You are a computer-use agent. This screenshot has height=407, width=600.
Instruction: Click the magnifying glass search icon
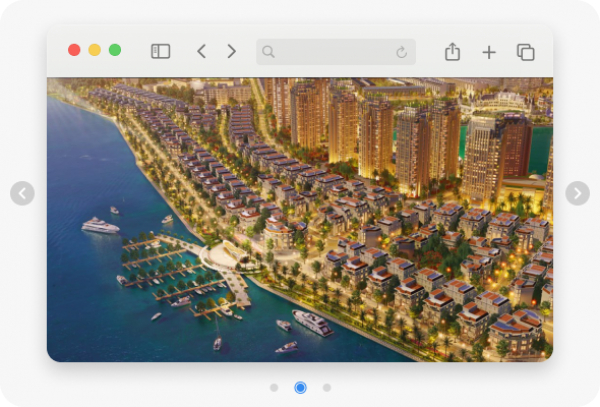tap(268, 52)
